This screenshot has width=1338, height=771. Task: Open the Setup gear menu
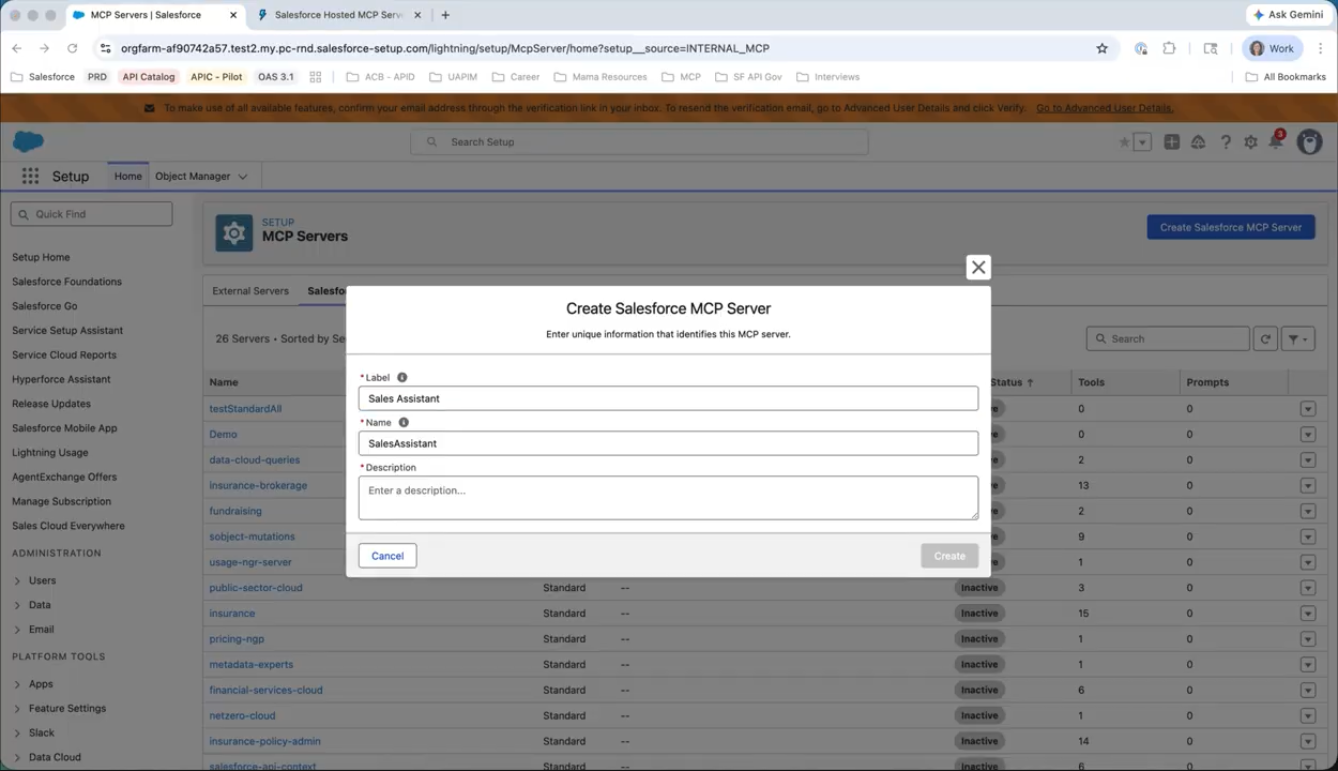click(1251, 142)
